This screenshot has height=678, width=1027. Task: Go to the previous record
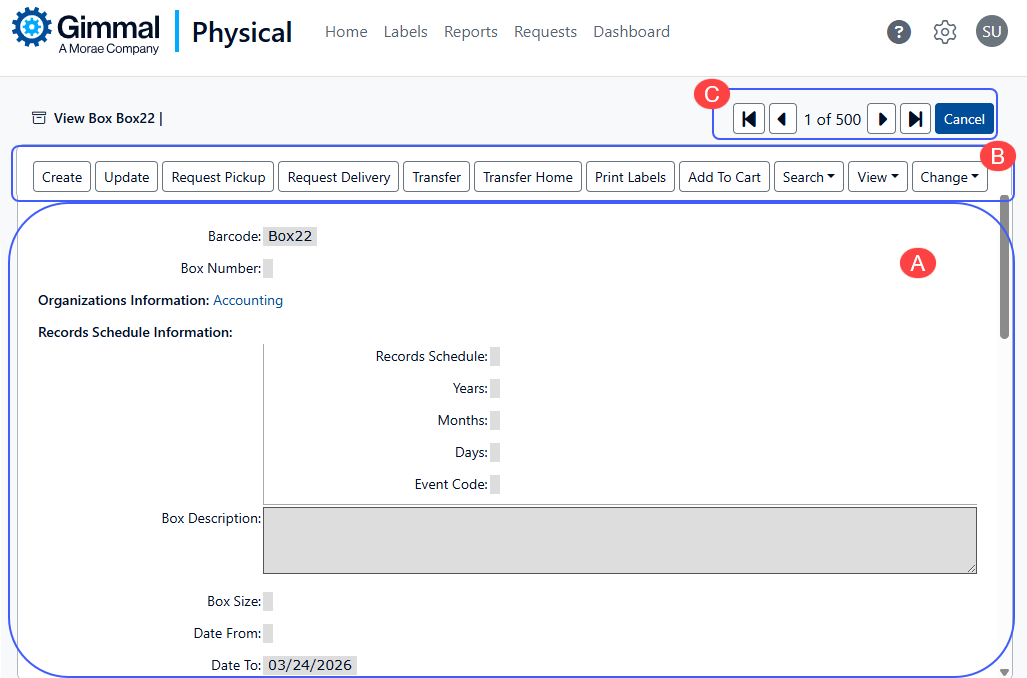point(782,119)
